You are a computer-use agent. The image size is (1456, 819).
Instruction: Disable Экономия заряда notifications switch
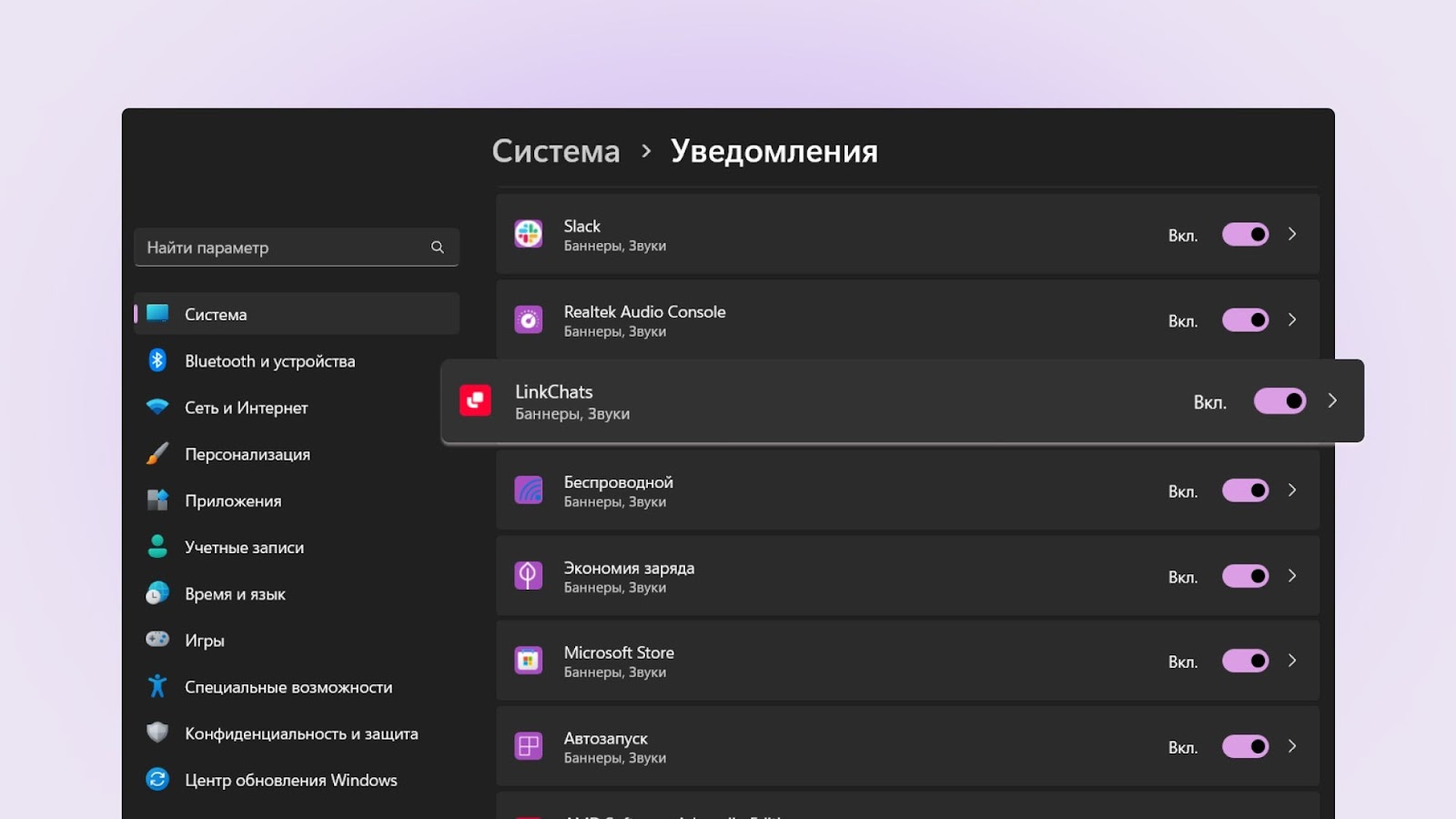[x=1245, y=576]
